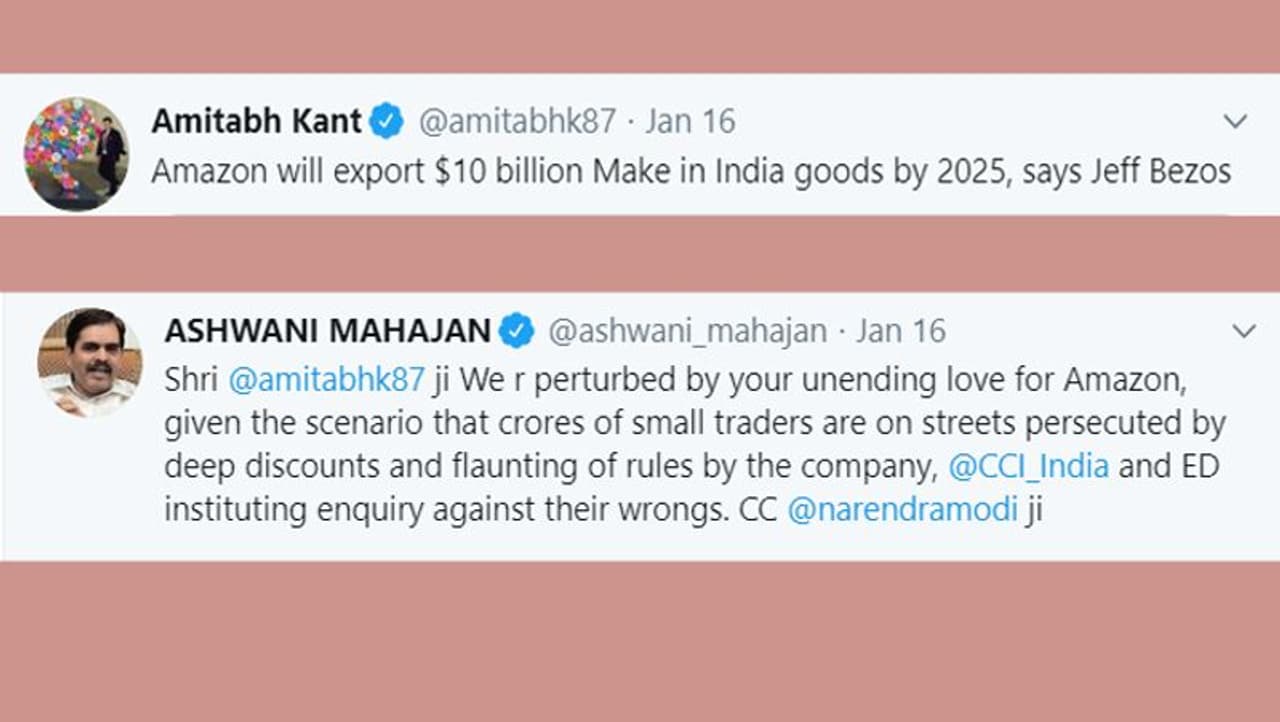The width and height of the screenshot is (1280, 722).
Task: Click Ashwani Mahajan's verified badge icon
Action: pyautogui.click(x=516, y=331)
